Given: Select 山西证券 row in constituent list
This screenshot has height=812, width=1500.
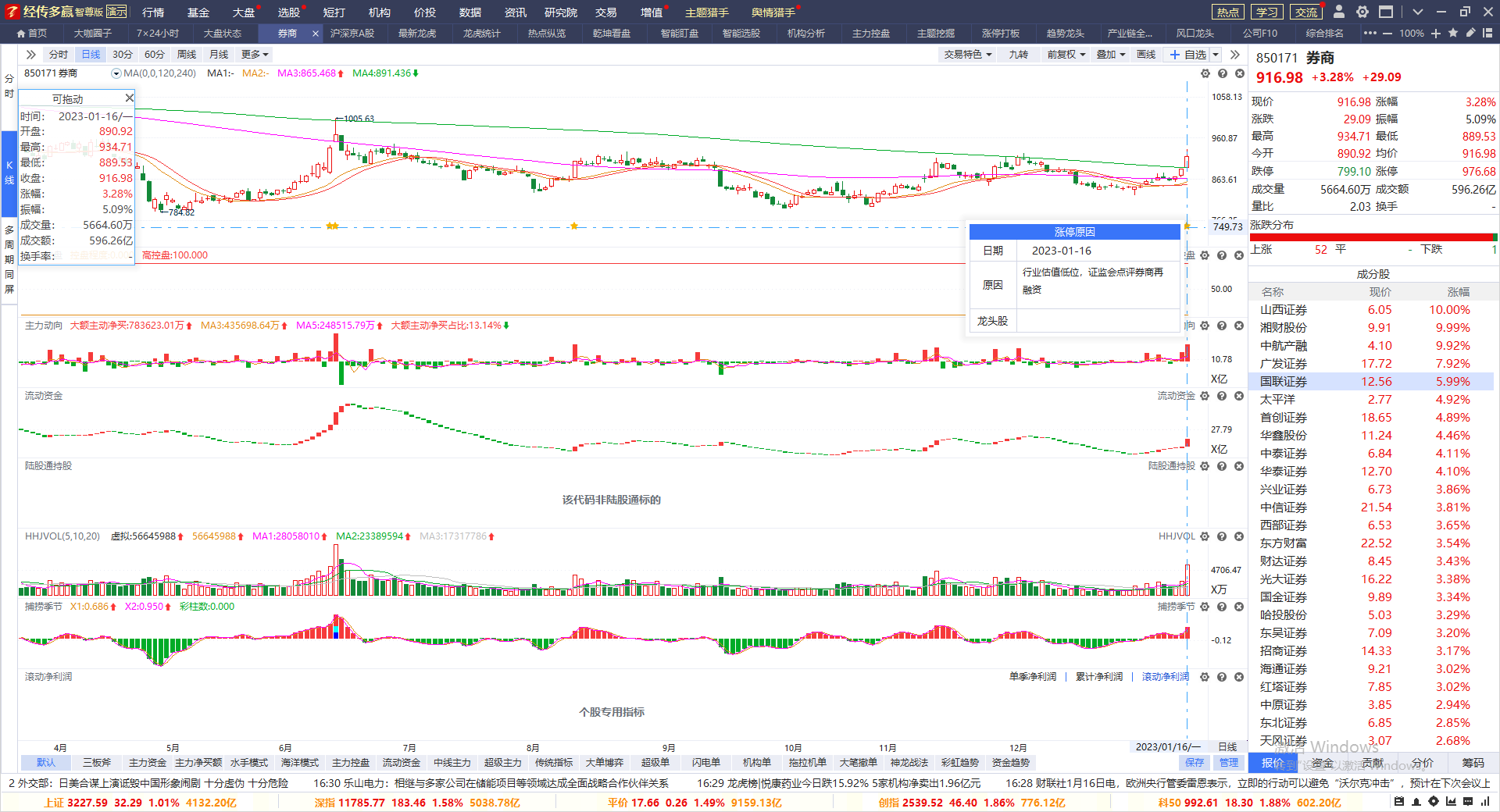Looking at the screenshot, I should 1373,310.
